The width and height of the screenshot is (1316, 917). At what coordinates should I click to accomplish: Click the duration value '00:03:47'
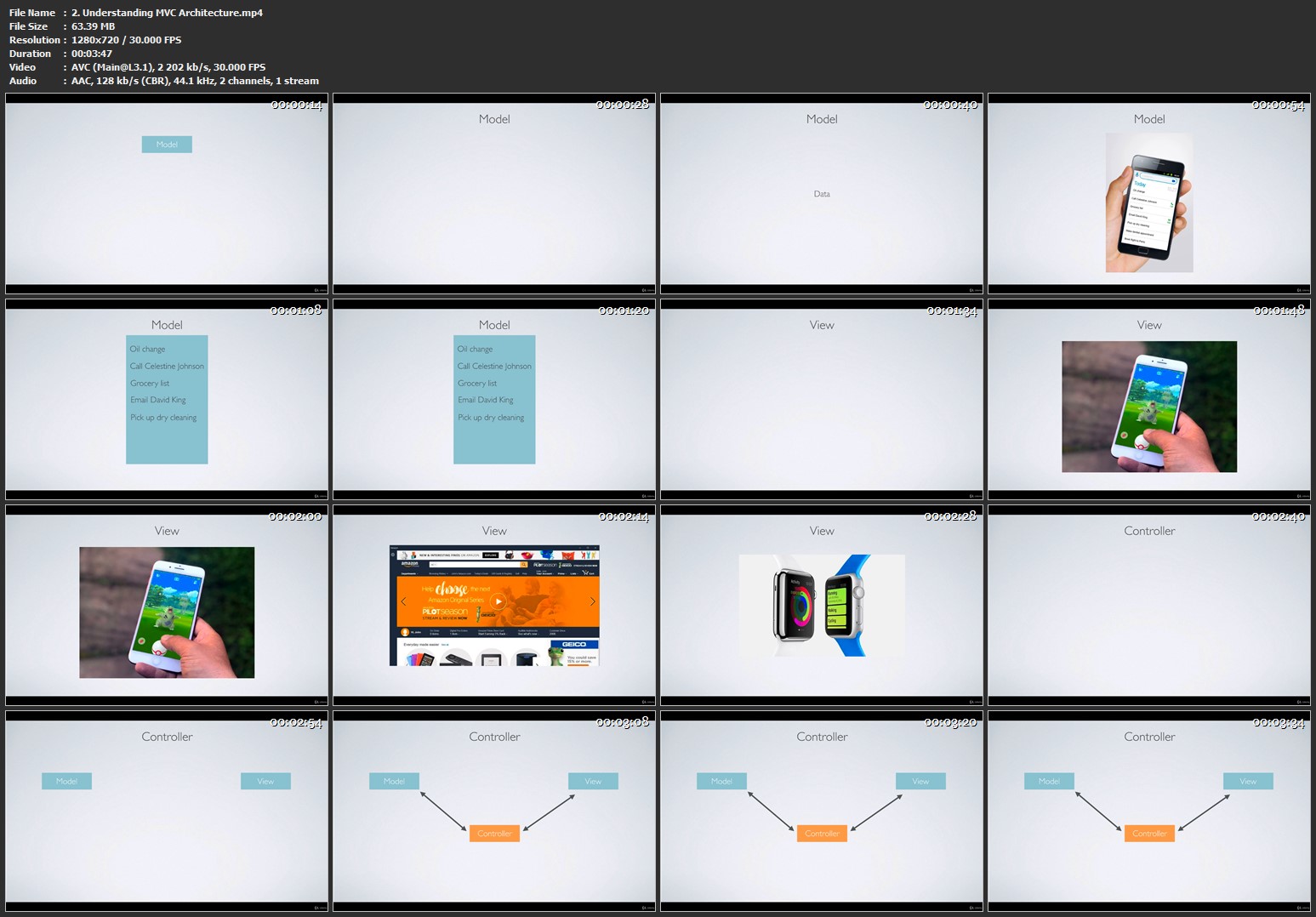coord(92,54)
